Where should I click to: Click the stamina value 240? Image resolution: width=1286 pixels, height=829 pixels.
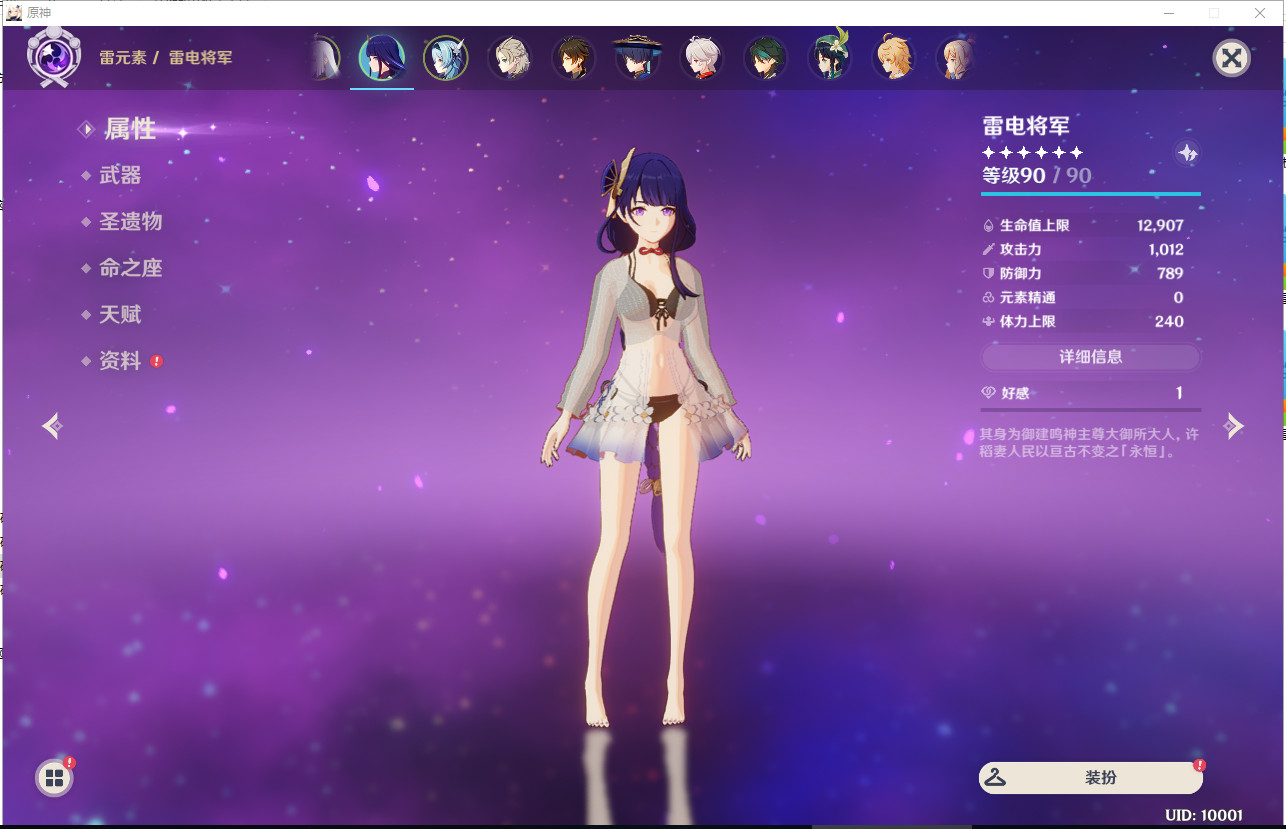point(1169,322)
